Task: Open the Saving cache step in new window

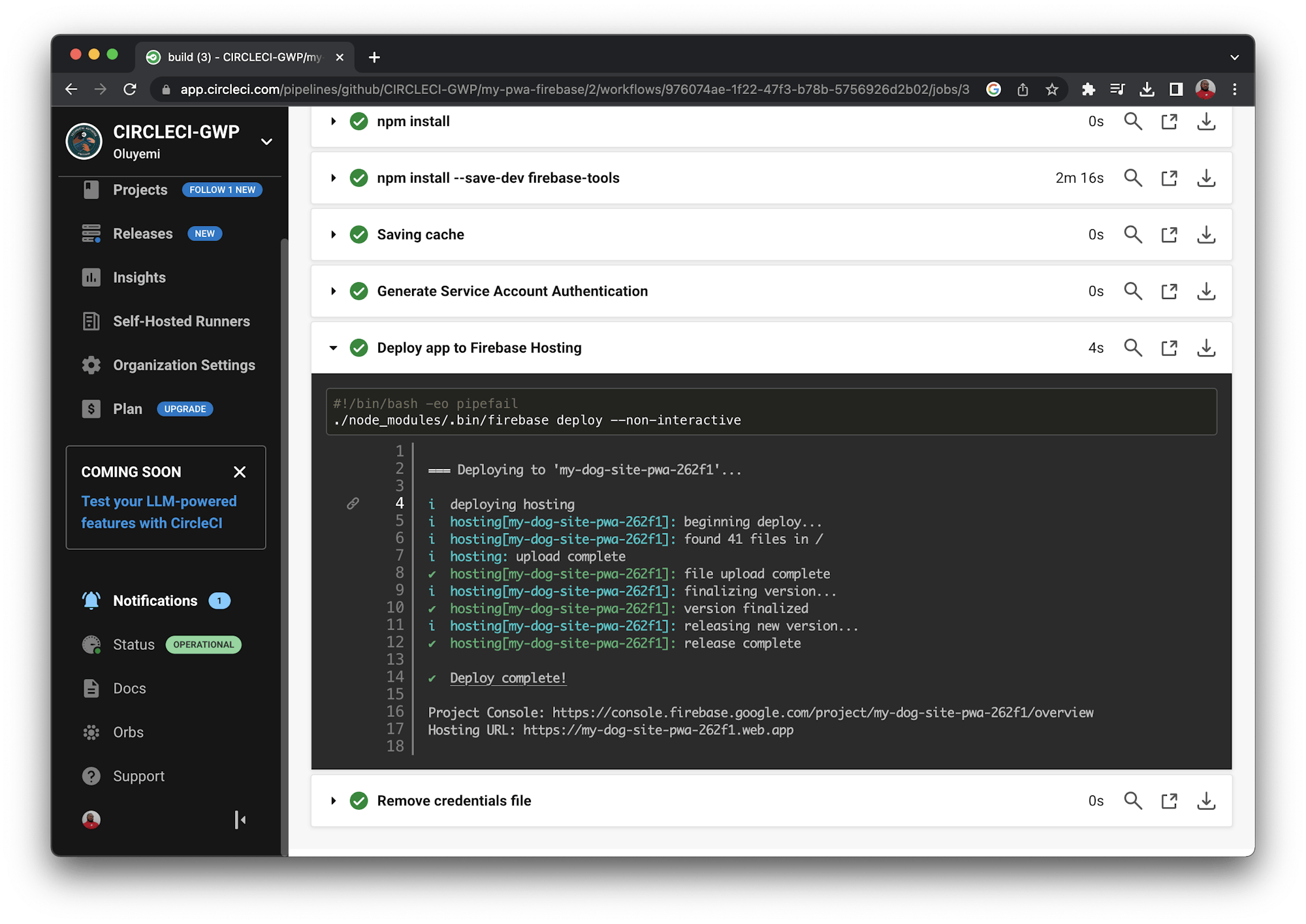Action: click(x=1169, y=234)
